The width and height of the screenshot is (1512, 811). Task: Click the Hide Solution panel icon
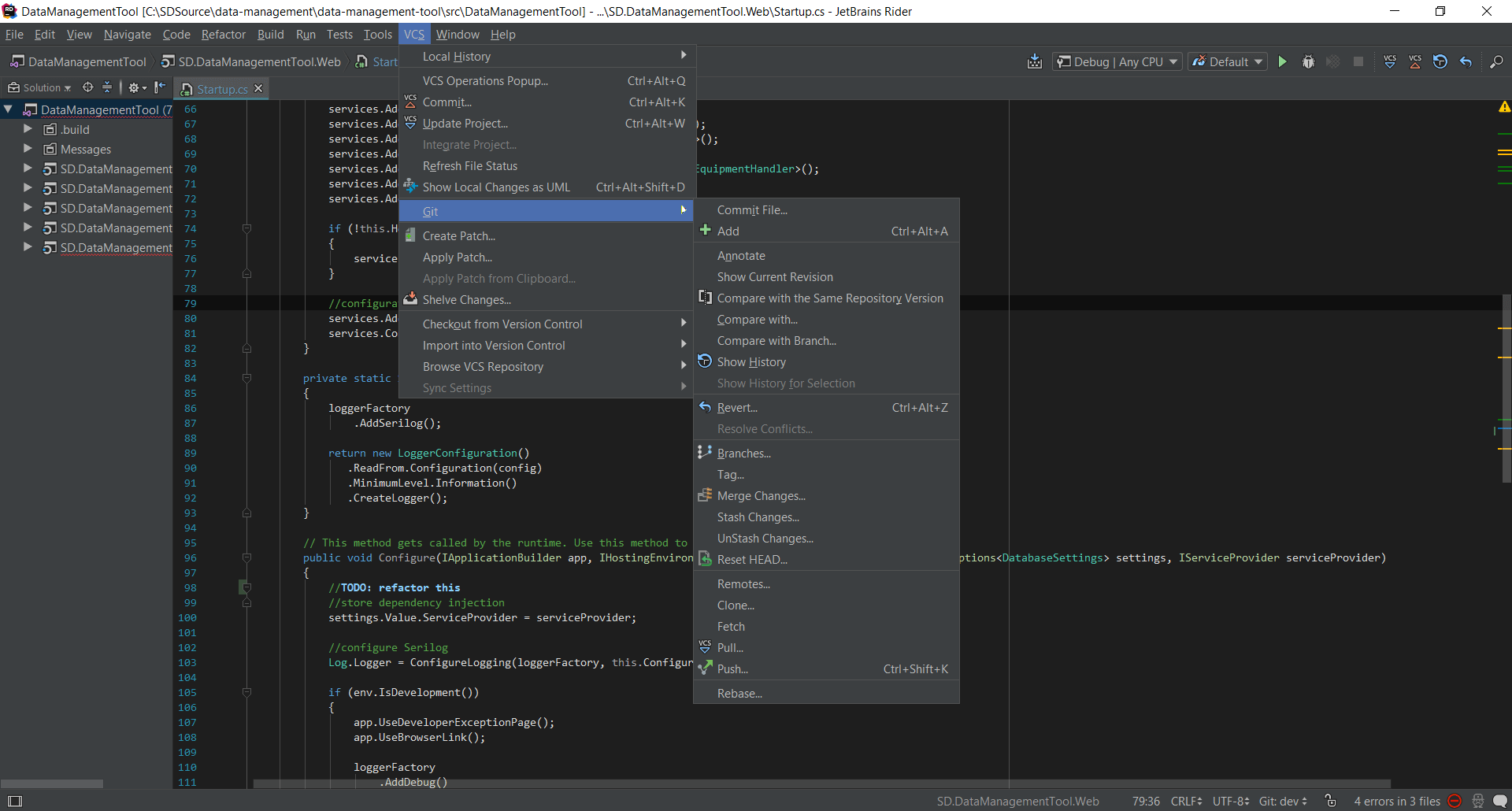(x=160, y=87)
